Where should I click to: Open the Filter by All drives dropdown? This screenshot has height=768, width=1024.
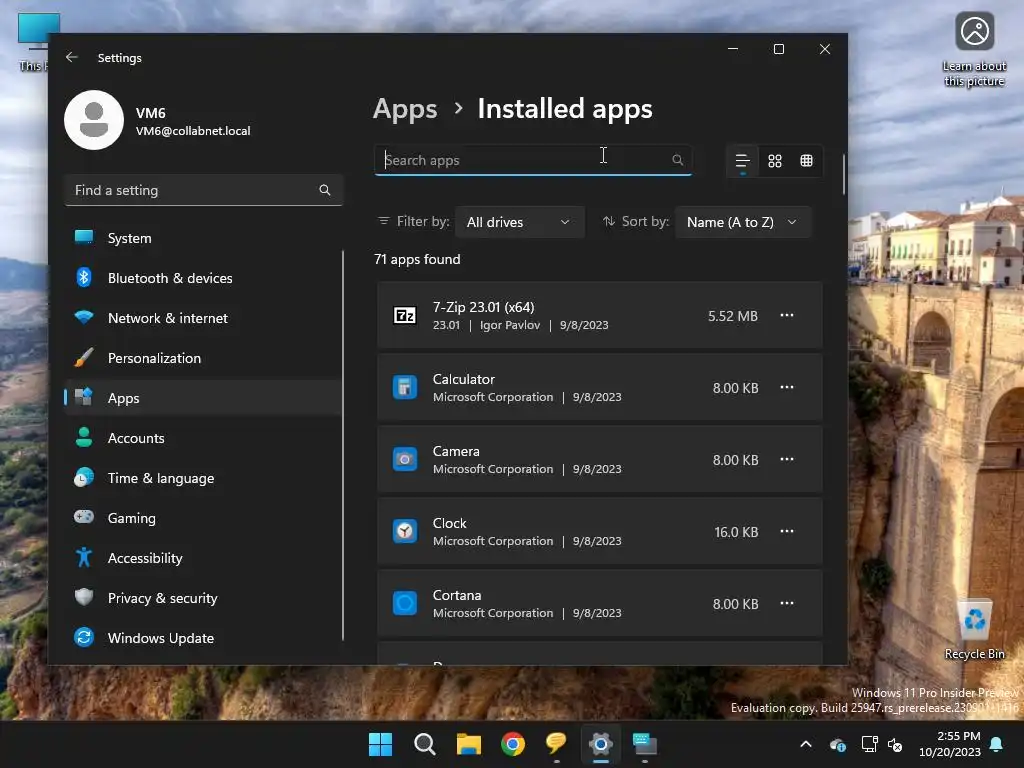519,222
